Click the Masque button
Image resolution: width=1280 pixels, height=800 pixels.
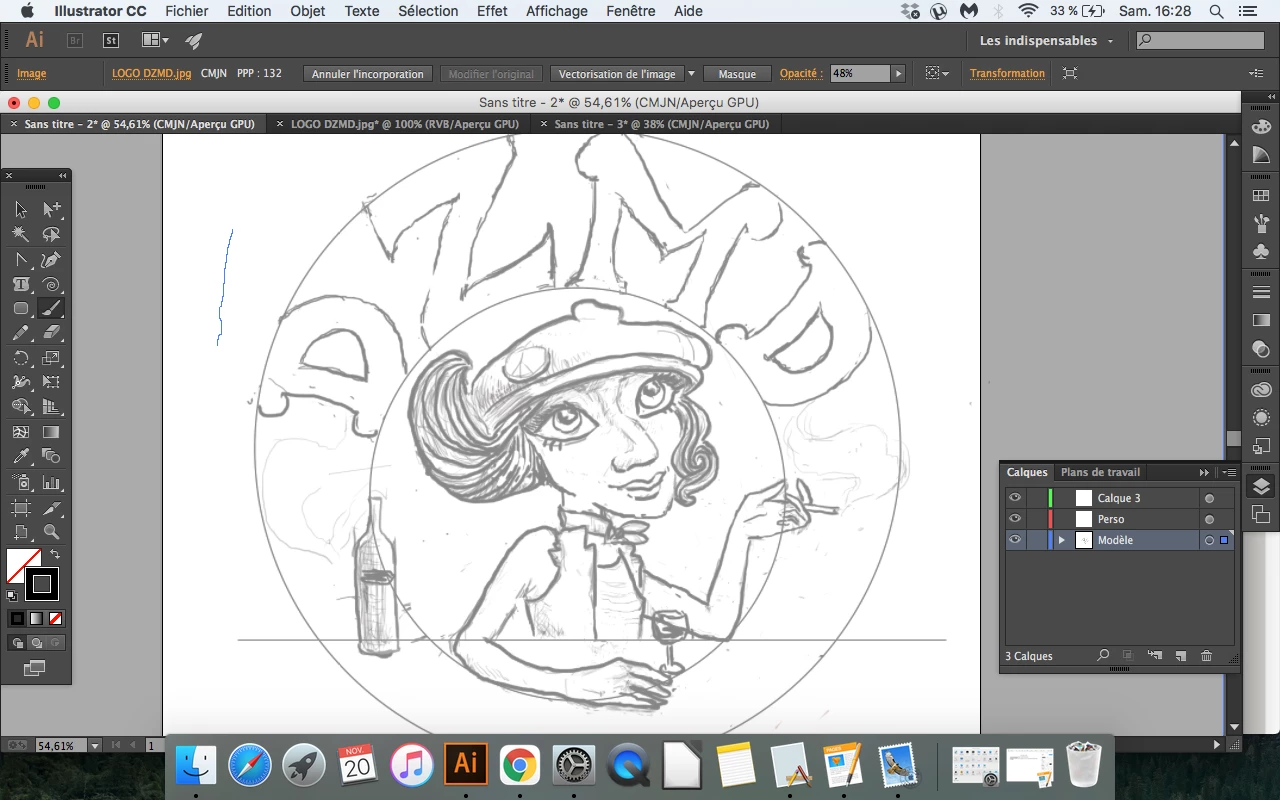pyautogui.click(x=737, y=74)
